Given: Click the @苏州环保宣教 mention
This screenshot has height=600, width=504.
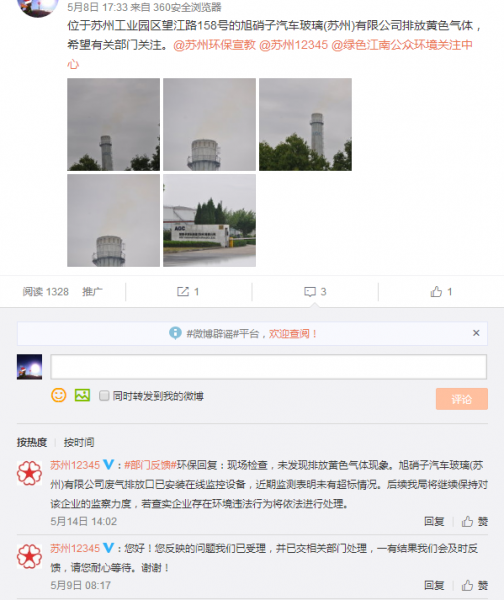Looking at the screenshot, I should (x=214, y=45).
